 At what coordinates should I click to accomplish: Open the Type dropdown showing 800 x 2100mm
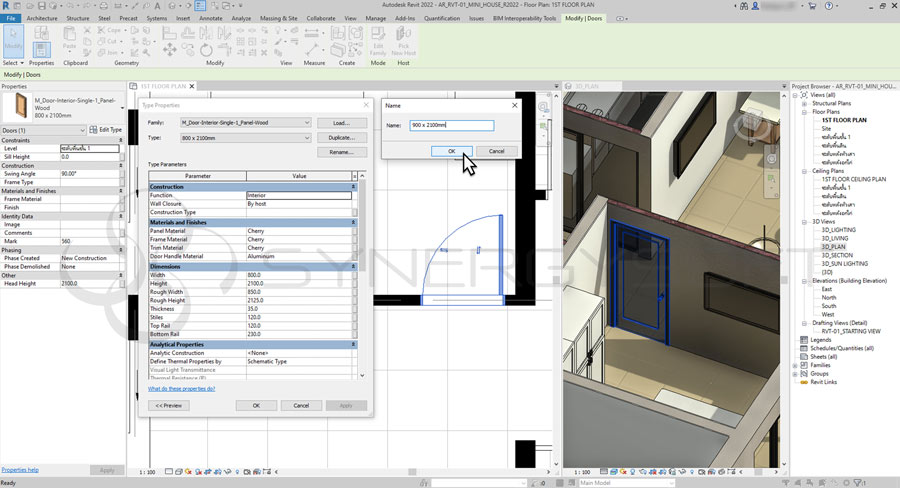coord(307,137)
